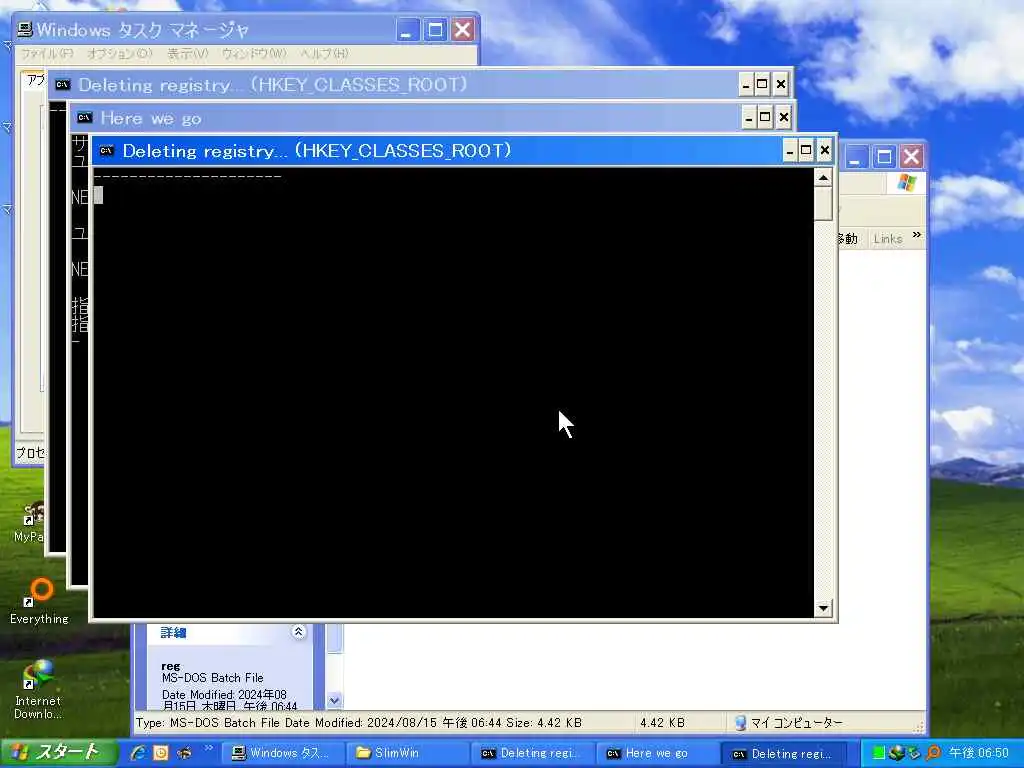The height and width of the screenshot is (768, 1024).
Task: Click '4.42 KB' status bar size cell
Action: (662, 723)
